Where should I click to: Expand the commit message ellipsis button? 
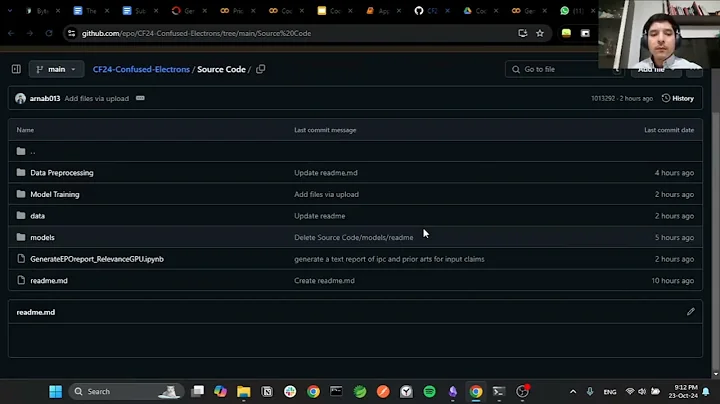point(140,98)
